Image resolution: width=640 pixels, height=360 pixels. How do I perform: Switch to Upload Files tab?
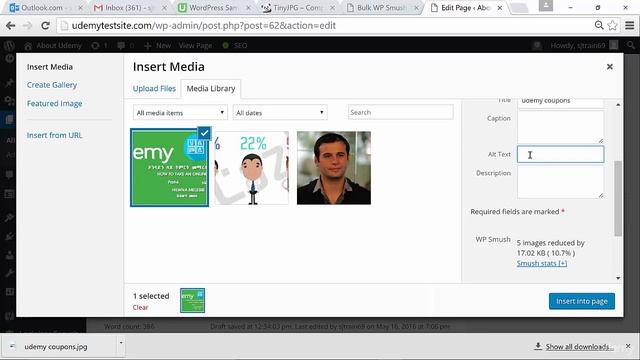click(x=154, y=89)
